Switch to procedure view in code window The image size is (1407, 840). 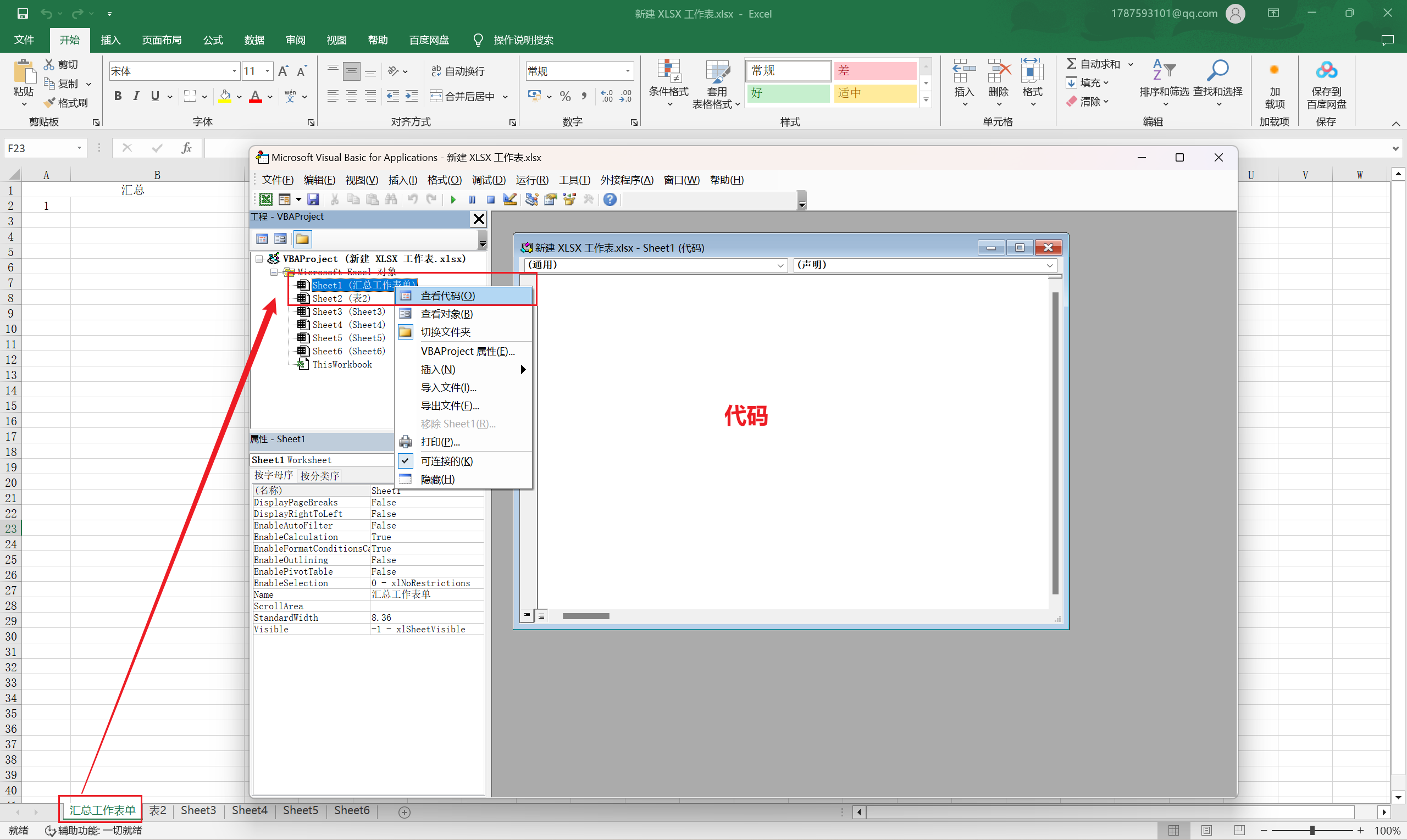pos(527,616)
